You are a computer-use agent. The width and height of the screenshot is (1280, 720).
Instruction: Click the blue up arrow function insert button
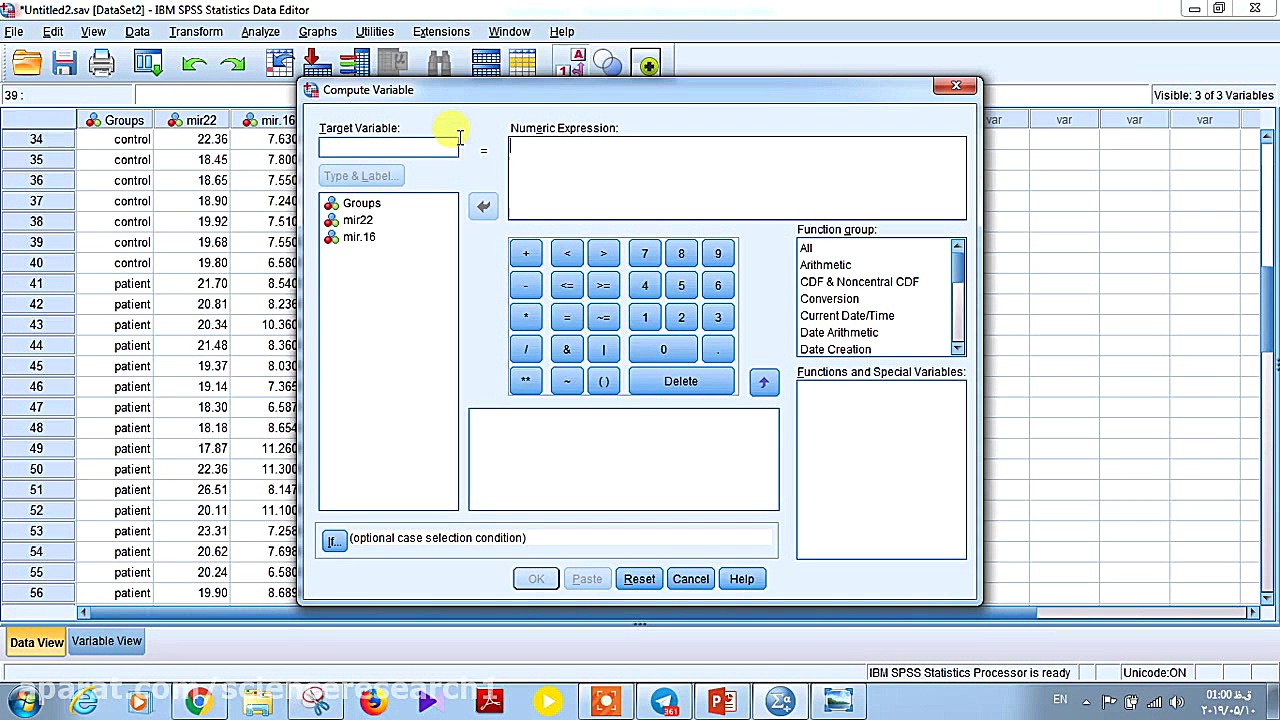pyautogui.click(x=764, y=382)
